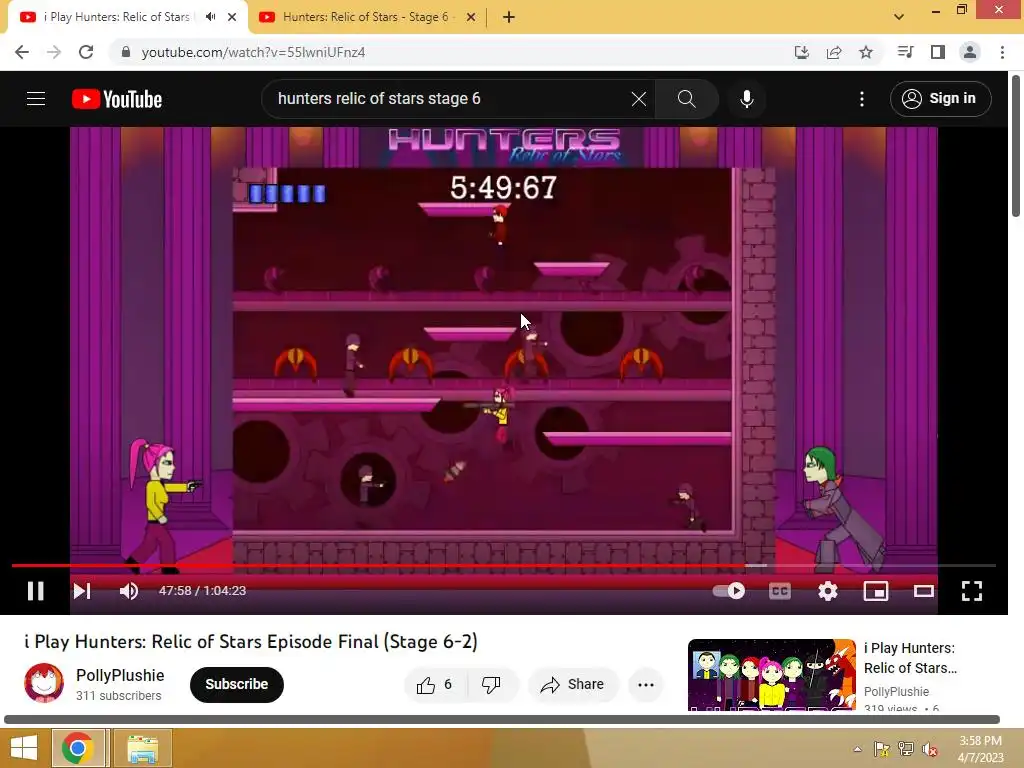
Task: Click Chrome in the taskbar
Action: pos(78,748)
